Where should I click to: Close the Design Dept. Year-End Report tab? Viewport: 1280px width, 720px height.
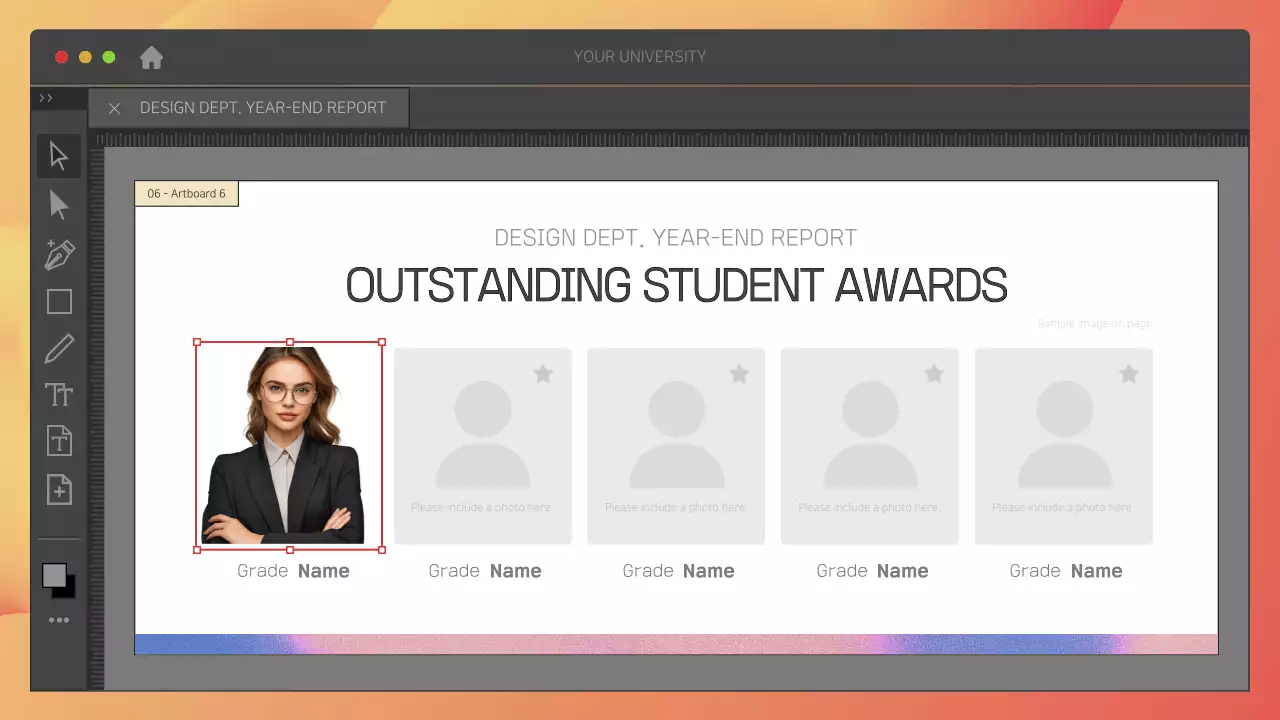click(114, 108)
